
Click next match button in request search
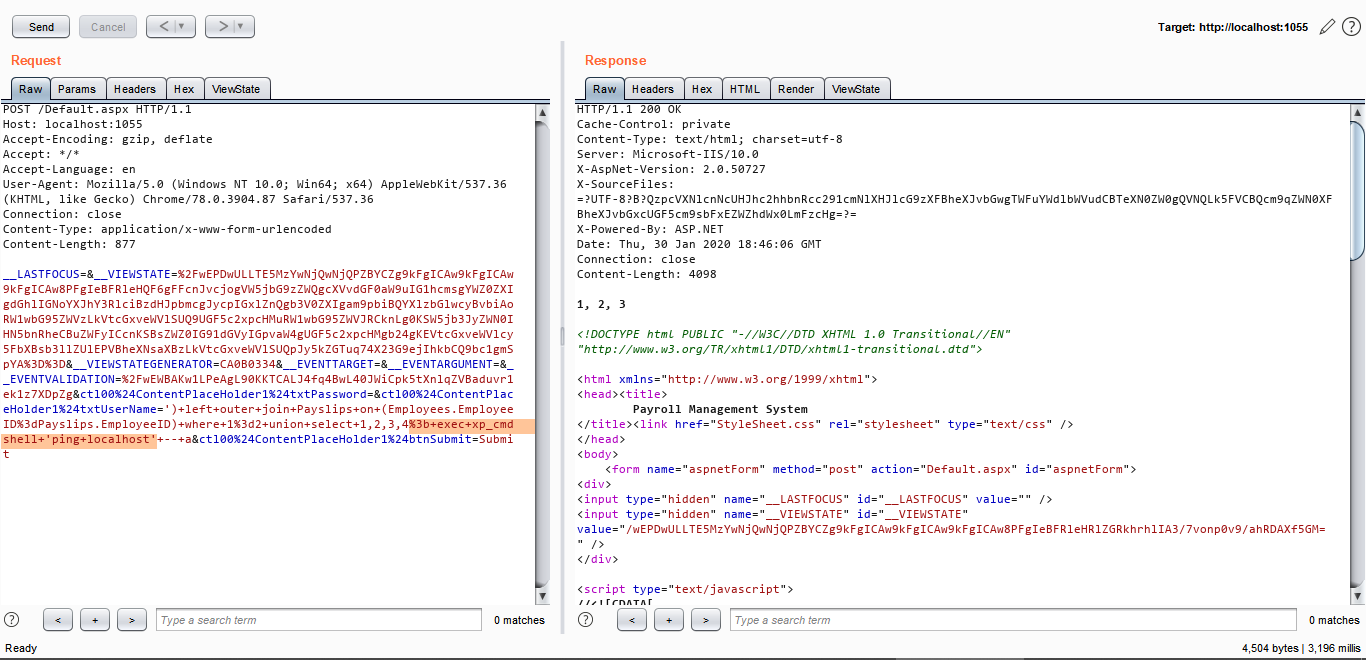[x=131, y=620]
